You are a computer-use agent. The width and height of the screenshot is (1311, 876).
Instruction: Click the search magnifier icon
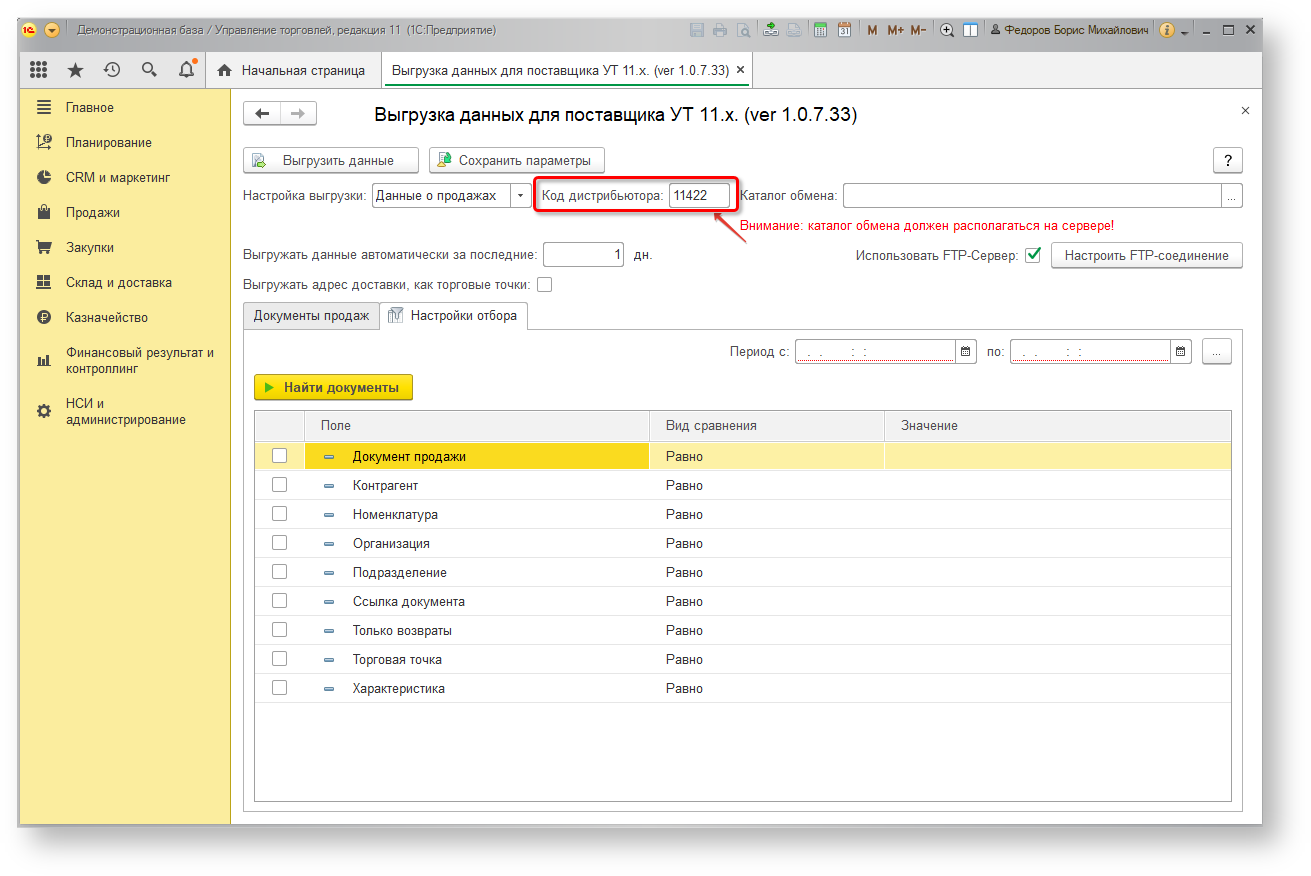pos(149,70)
